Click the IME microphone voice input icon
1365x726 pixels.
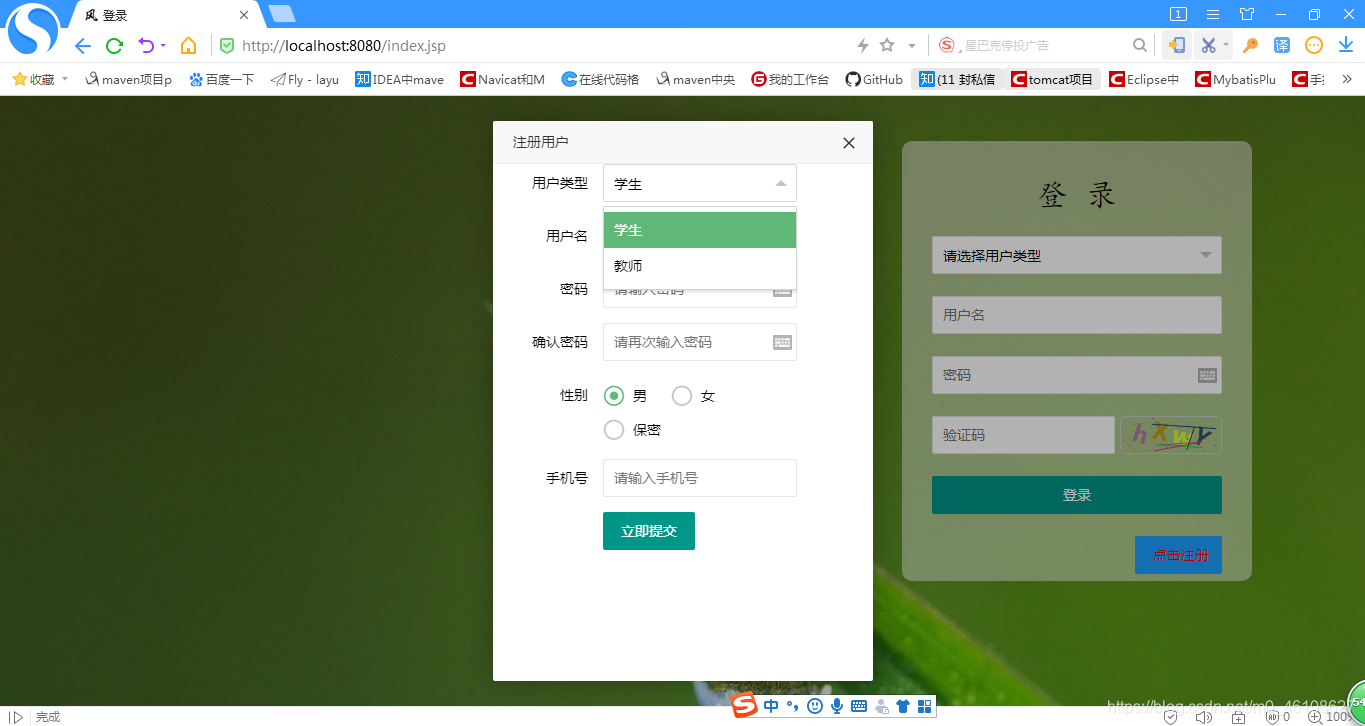tap(837, 706)
